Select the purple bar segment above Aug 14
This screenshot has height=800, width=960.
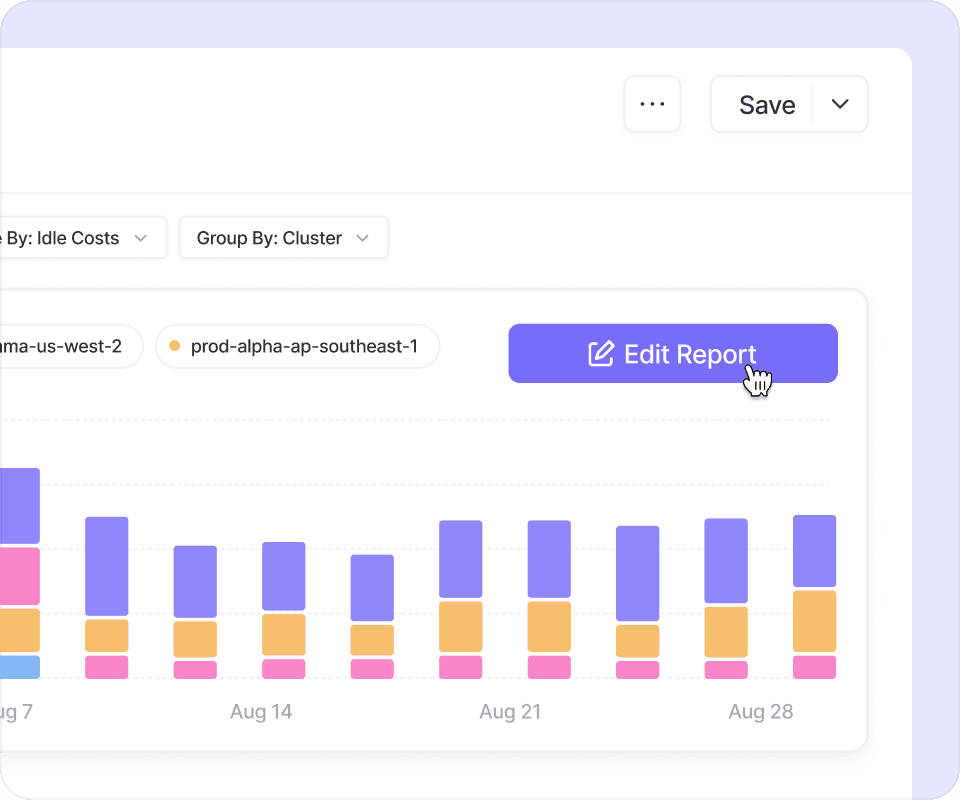point(283,576)
